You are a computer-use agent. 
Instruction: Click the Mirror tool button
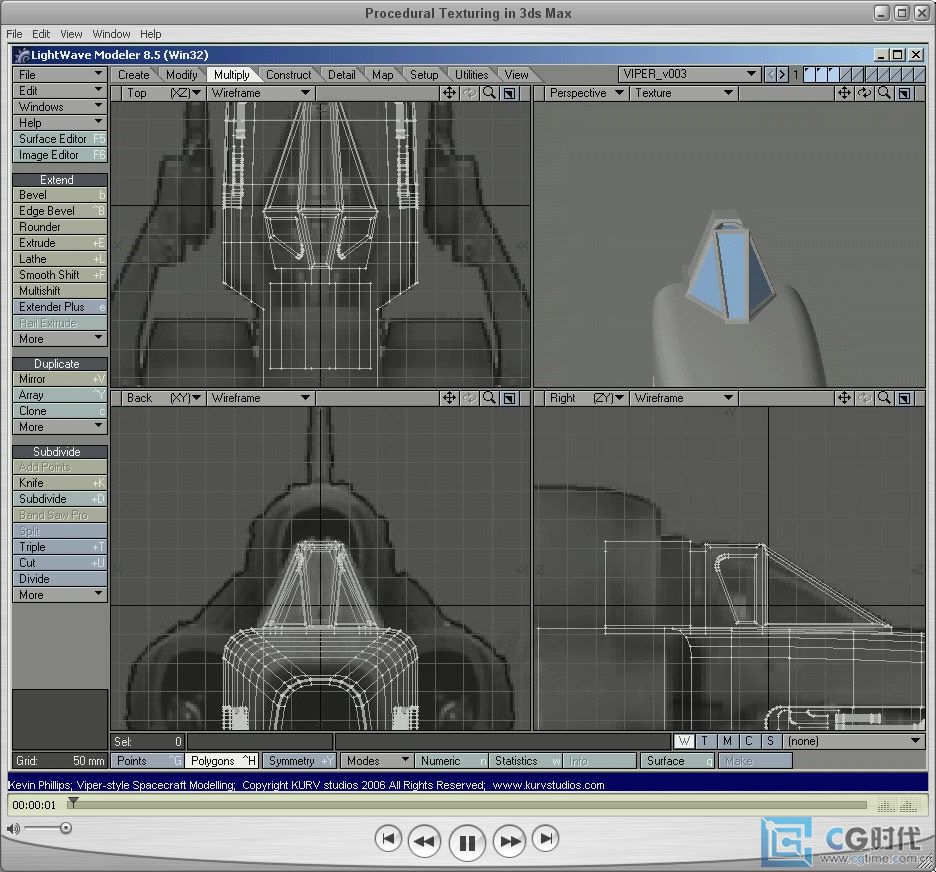(x=60, y=379)
